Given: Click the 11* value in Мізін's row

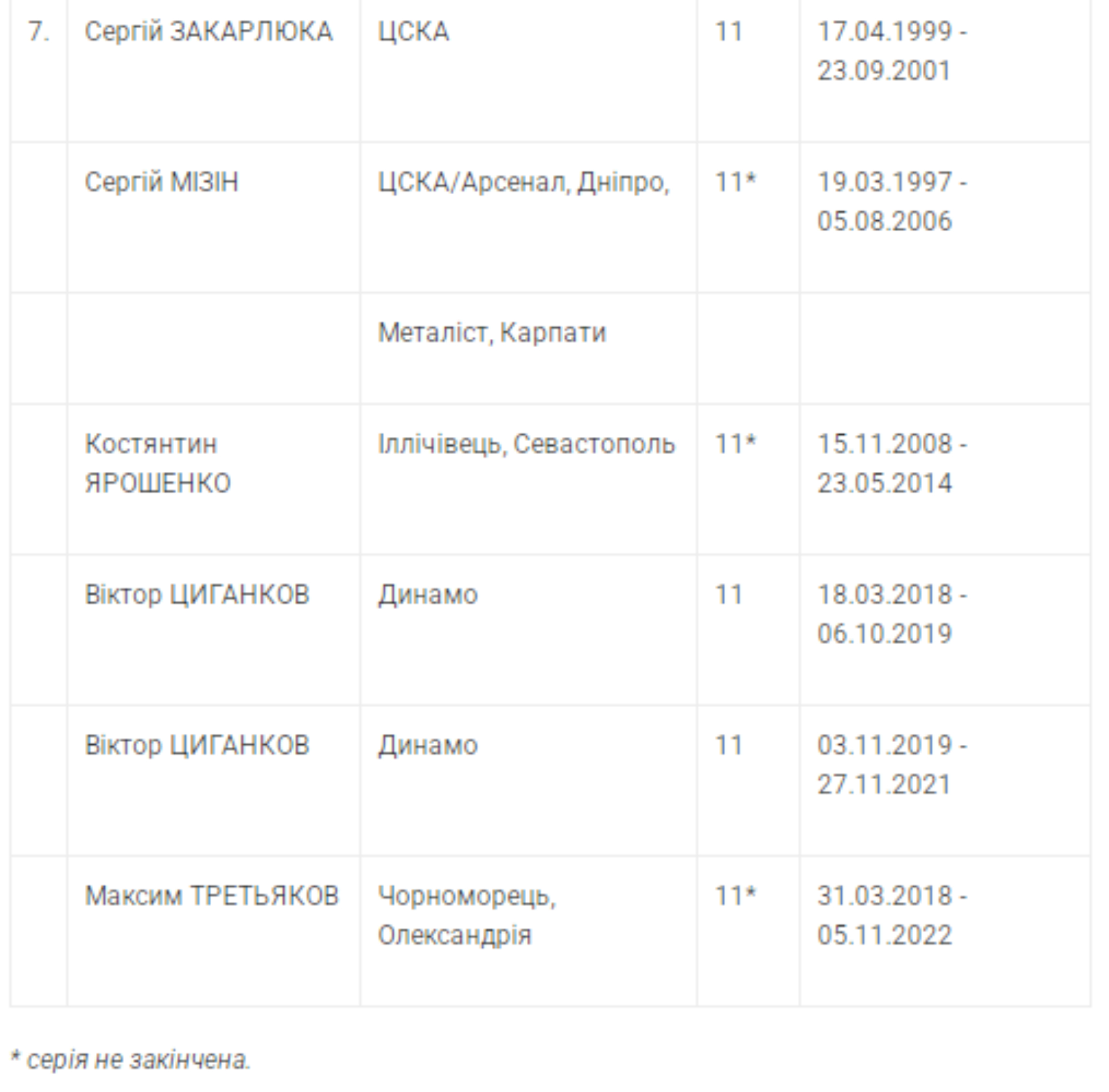Looking at the screenshot, I should point(735,182).
